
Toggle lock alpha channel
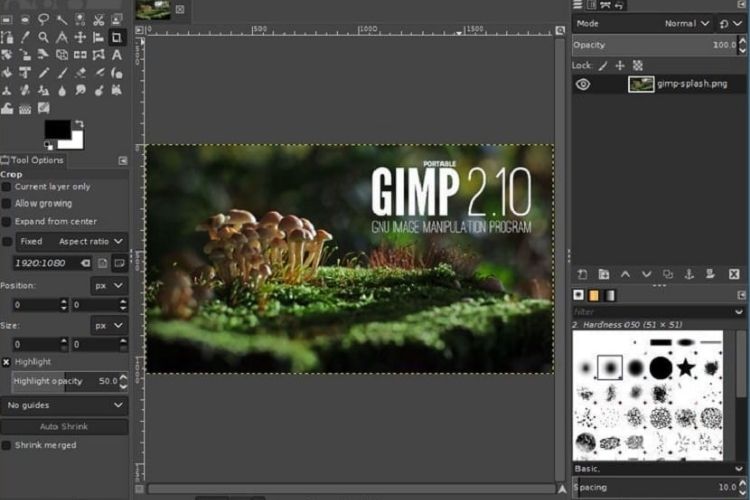pos(638,66)
